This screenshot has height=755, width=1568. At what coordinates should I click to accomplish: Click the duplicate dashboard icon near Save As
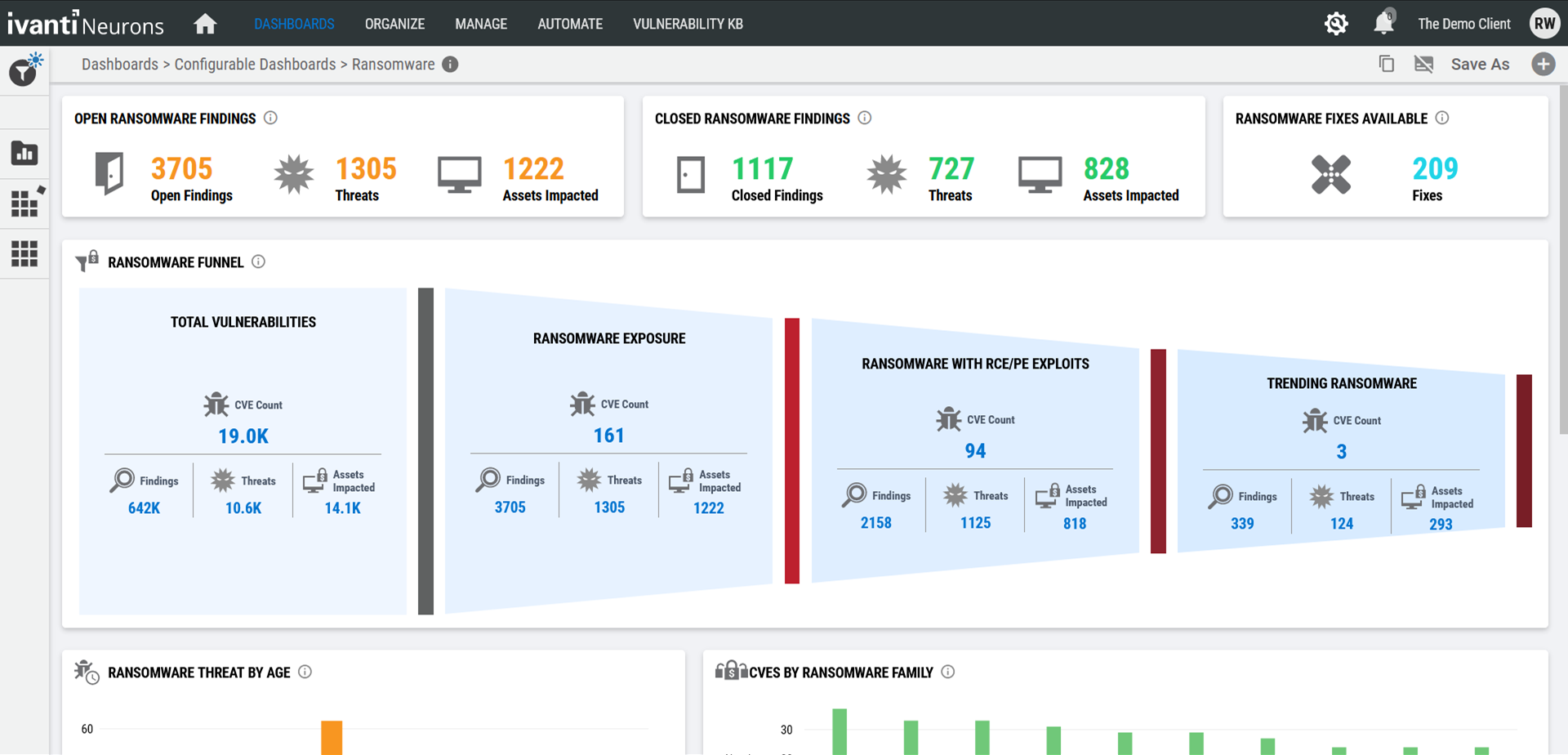coord(1386,64)
